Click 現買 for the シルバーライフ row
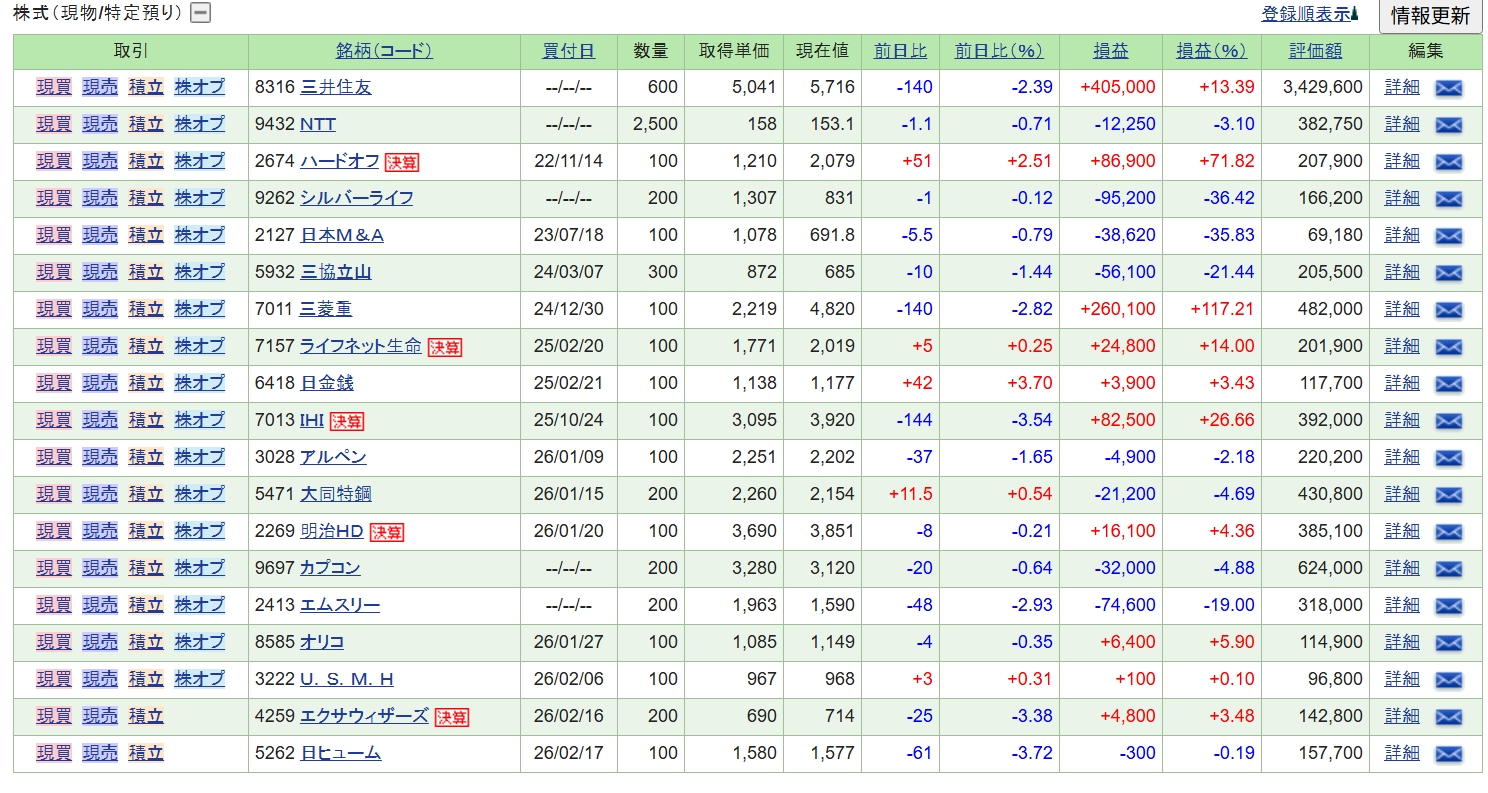Image resolution: width=1488 pixels, height=793 pixels. (54, 198)
